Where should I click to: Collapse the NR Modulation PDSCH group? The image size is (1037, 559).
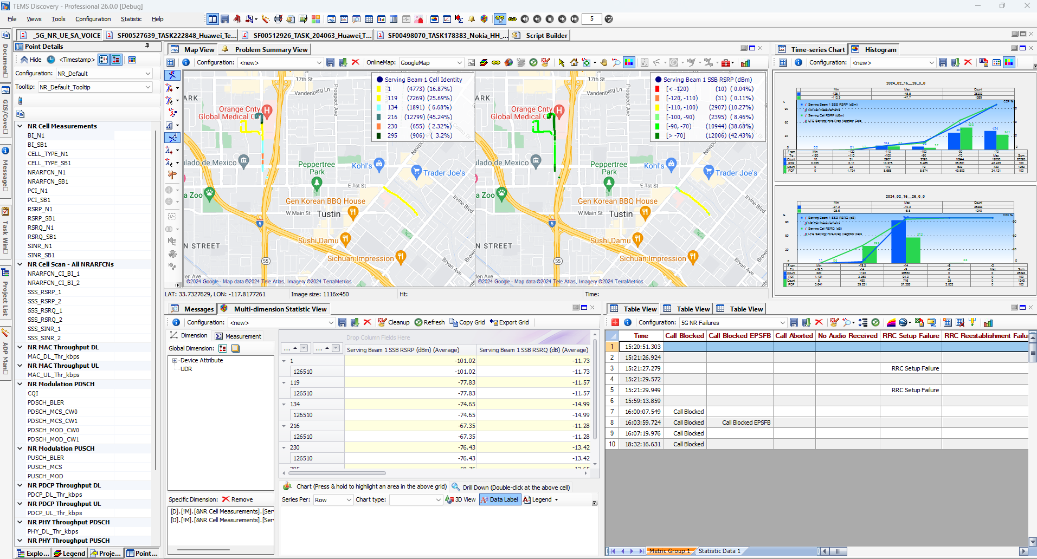point(20,384)
